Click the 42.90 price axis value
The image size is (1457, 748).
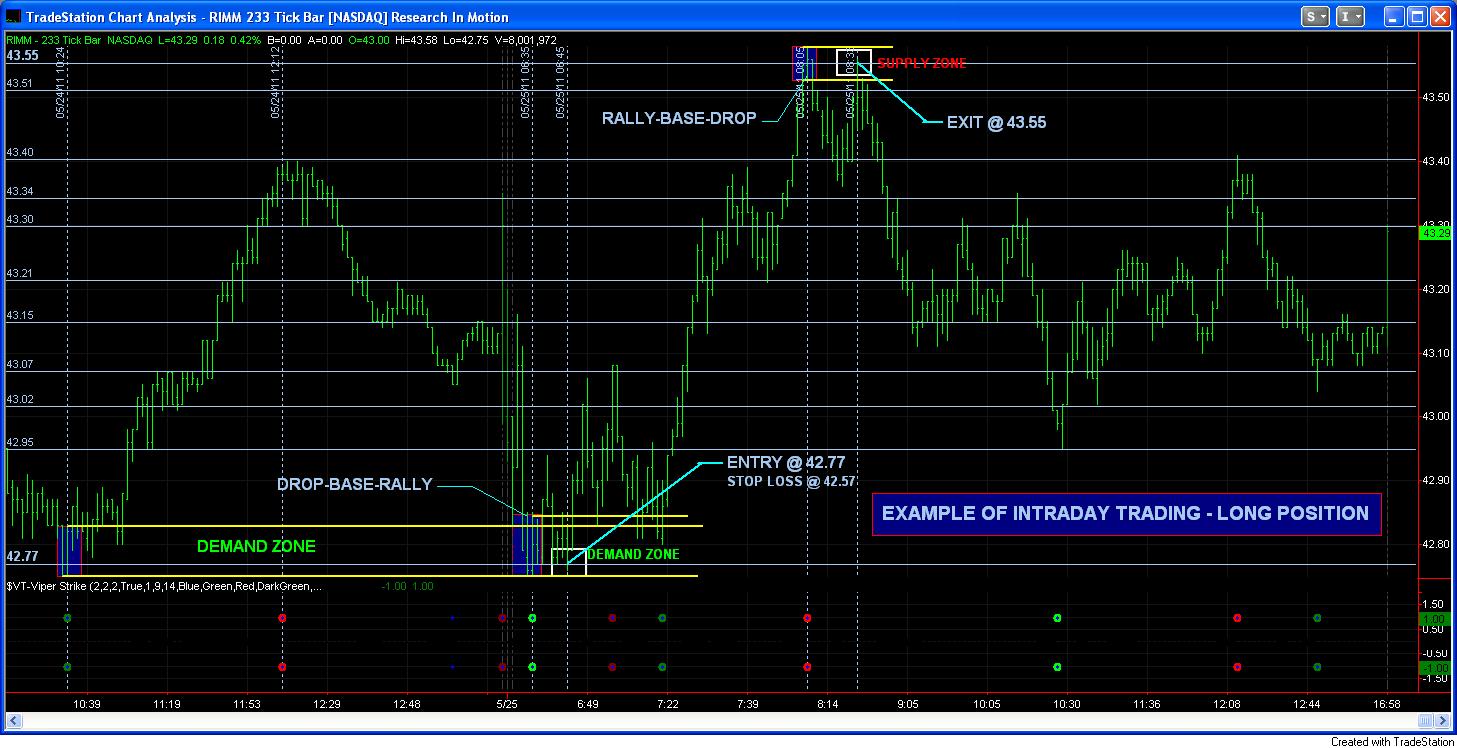tap(1435, 481)
